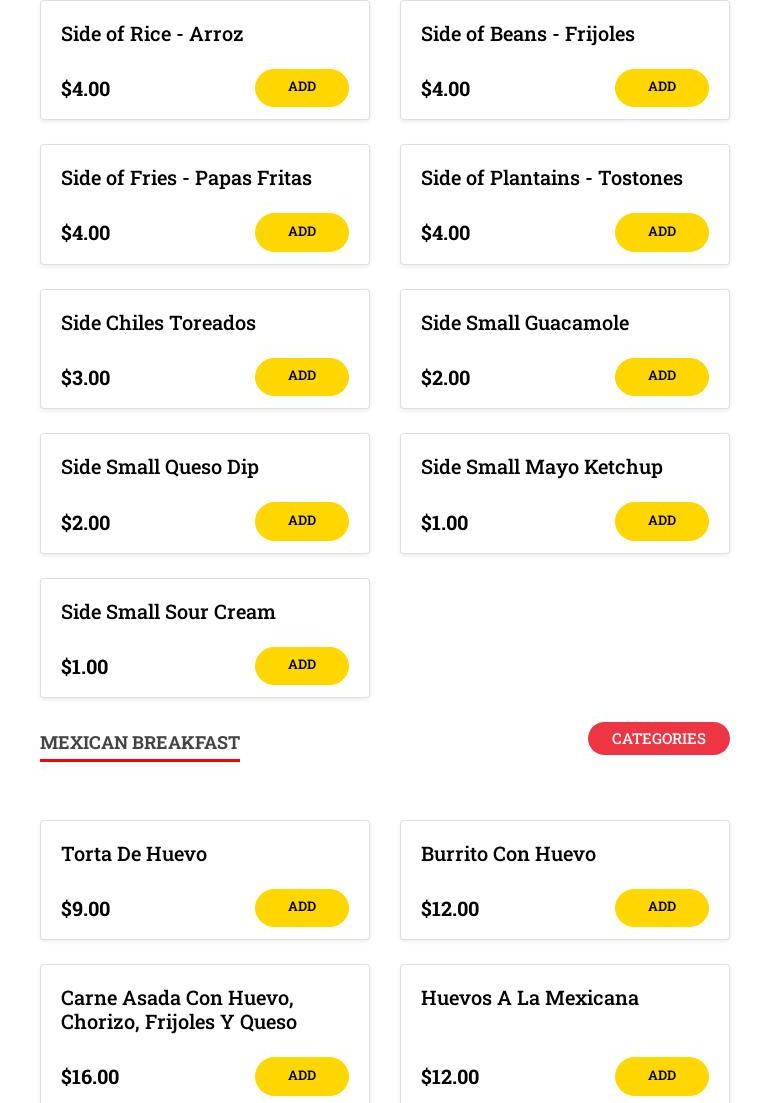Add Carne Asada Con Huevo to order
This screenshot has height=1103, width=770.
point(302,1076)
